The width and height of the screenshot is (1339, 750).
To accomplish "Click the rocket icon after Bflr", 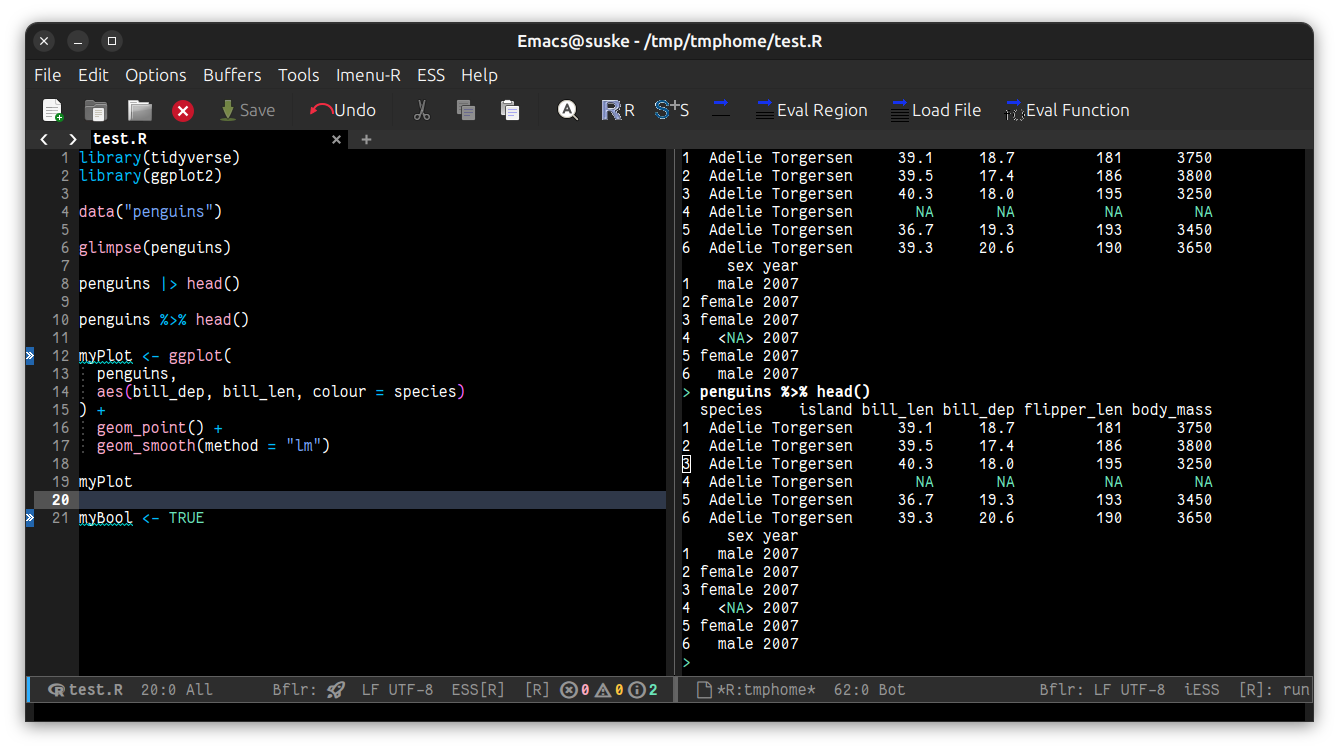I will pos(336,690).
